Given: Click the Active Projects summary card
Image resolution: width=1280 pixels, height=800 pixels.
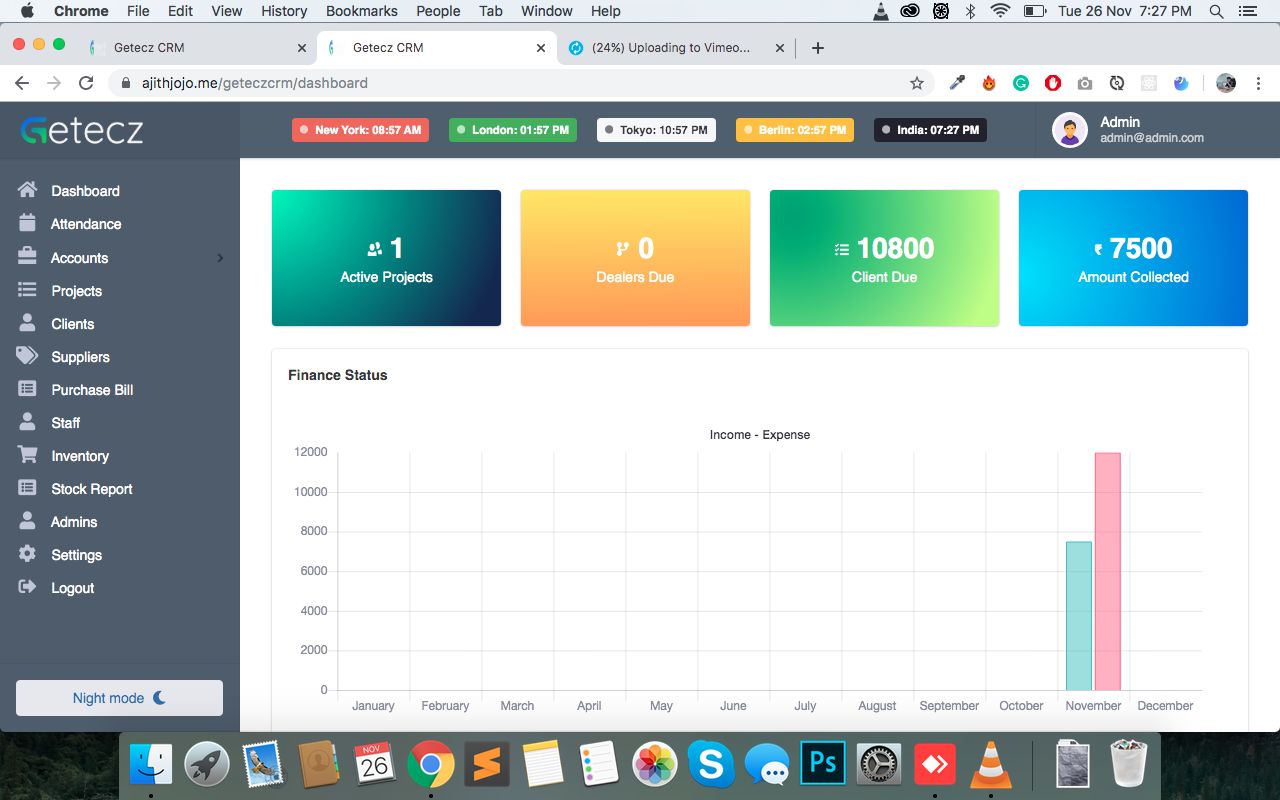Looking at the screenshot, I should (386, 258).
